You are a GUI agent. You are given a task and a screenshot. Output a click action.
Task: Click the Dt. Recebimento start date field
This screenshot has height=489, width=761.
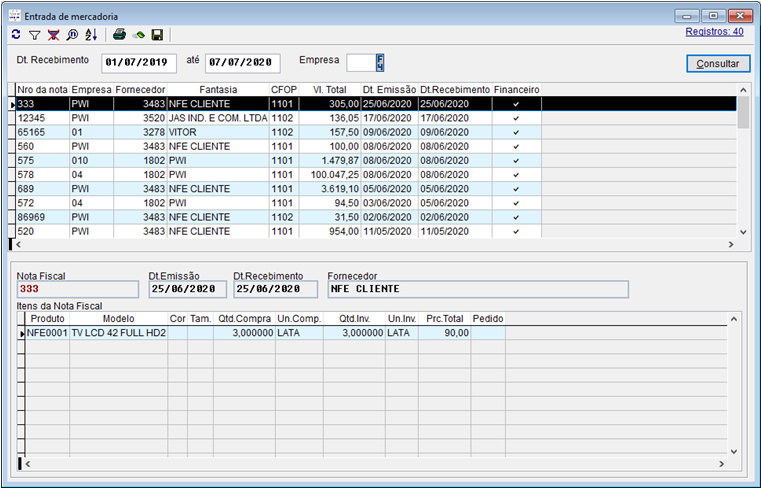click(x=139, y=64)
